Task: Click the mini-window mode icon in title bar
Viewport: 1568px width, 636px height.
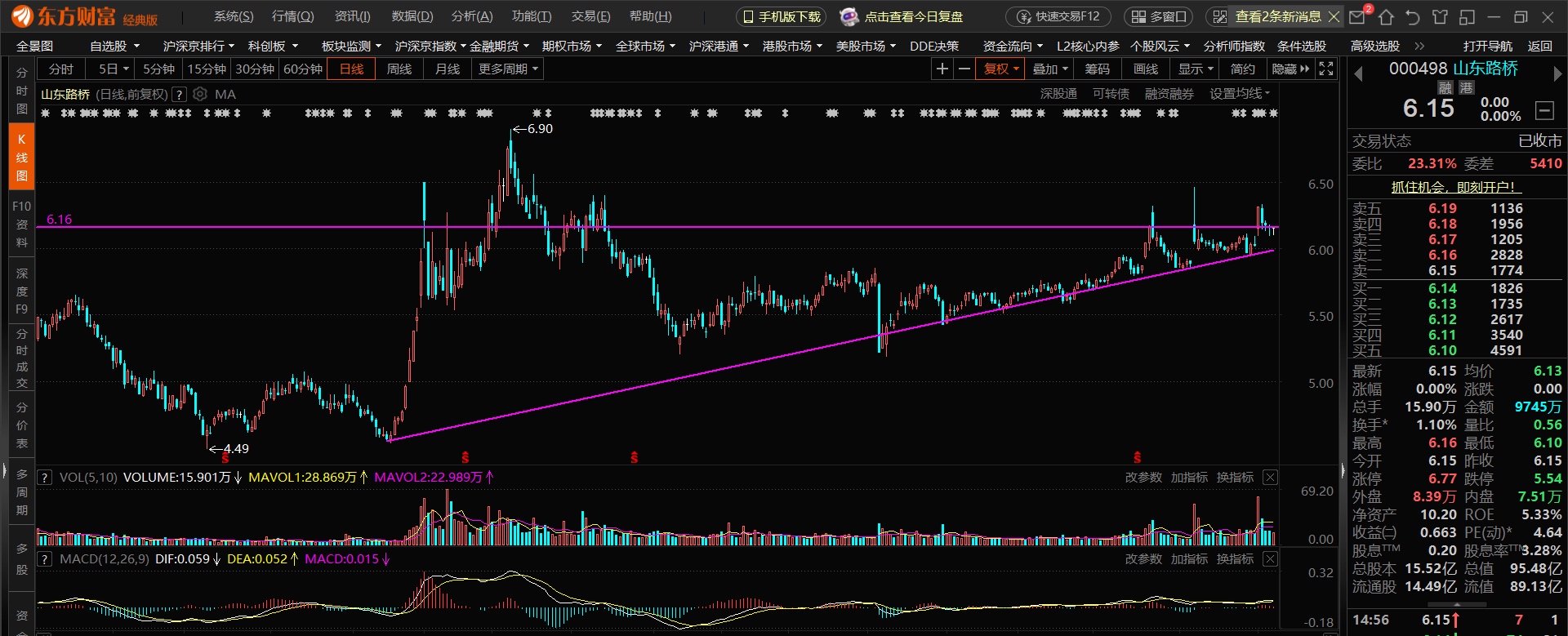Action: (1468, 16)
